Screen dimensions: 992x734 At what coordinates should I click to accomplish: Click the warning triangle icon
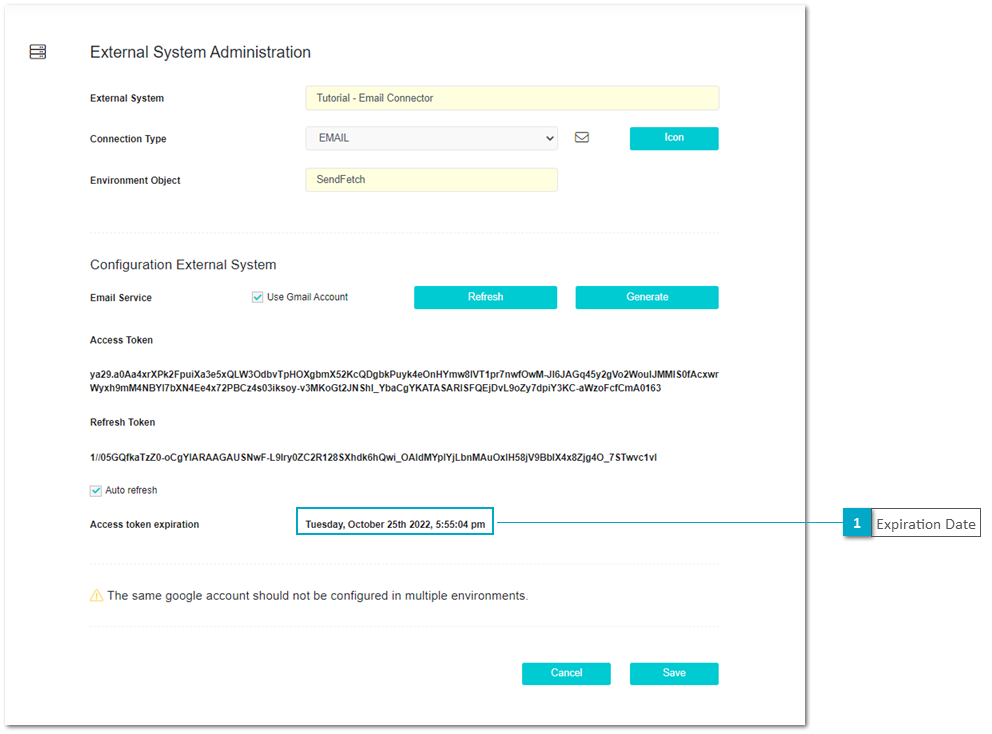pyautogui.click(x=96, y=595)
